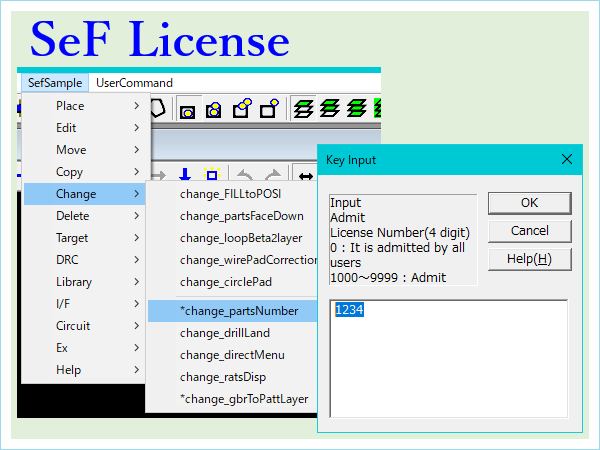Click the first green stacked layers icon
The height and width of the screenshot is (450, 600).
coord(304,108)
